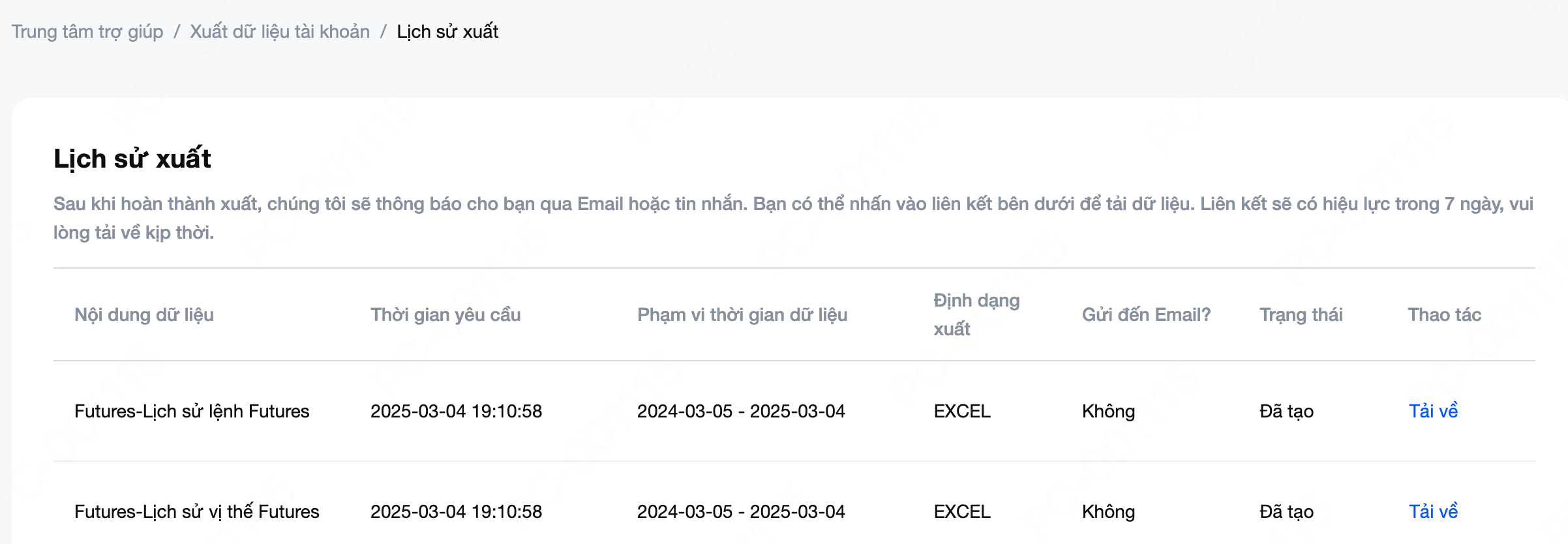The width and height of the screenshot is (1568, 544).
Task: Select the Phạm vi thời gian dữ liệu header
Action: [x=742, y=314]
